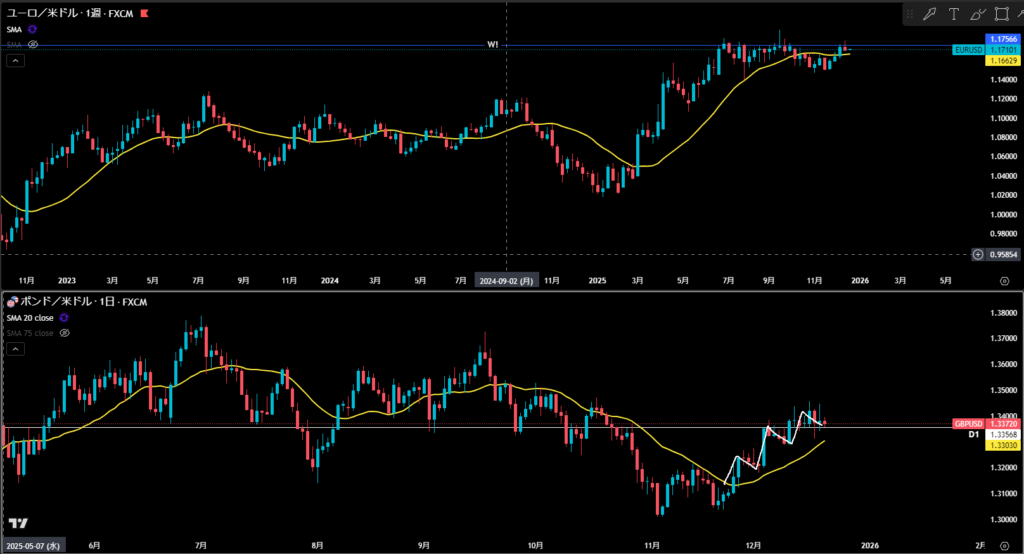This screenshot has width=1024, height=554.
Task: Select the rectangle shape tool
Action: [x=1001, y=14]
